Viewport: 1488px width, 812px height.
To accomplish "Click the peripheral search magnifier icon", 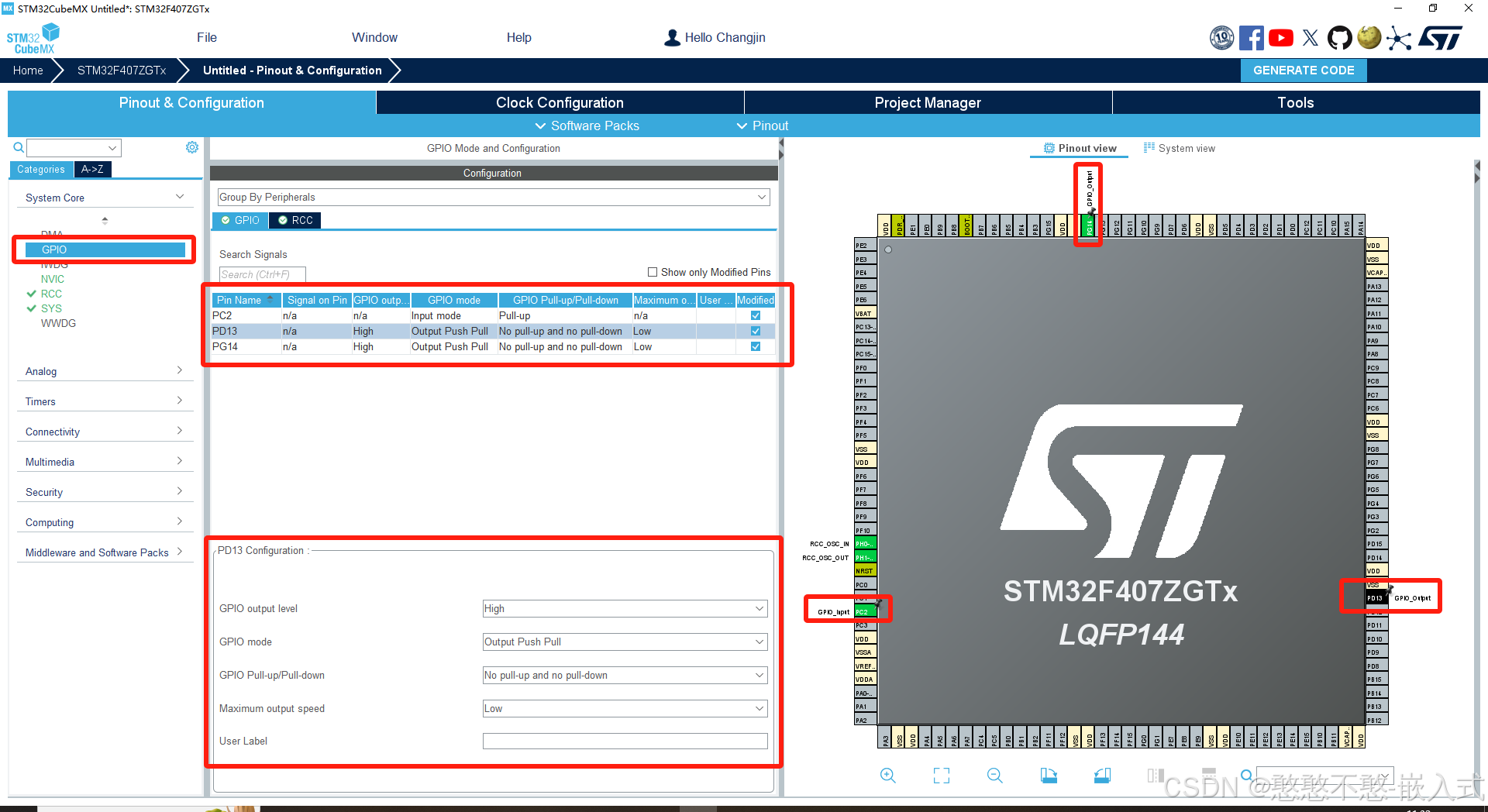I will click(19, 147).
